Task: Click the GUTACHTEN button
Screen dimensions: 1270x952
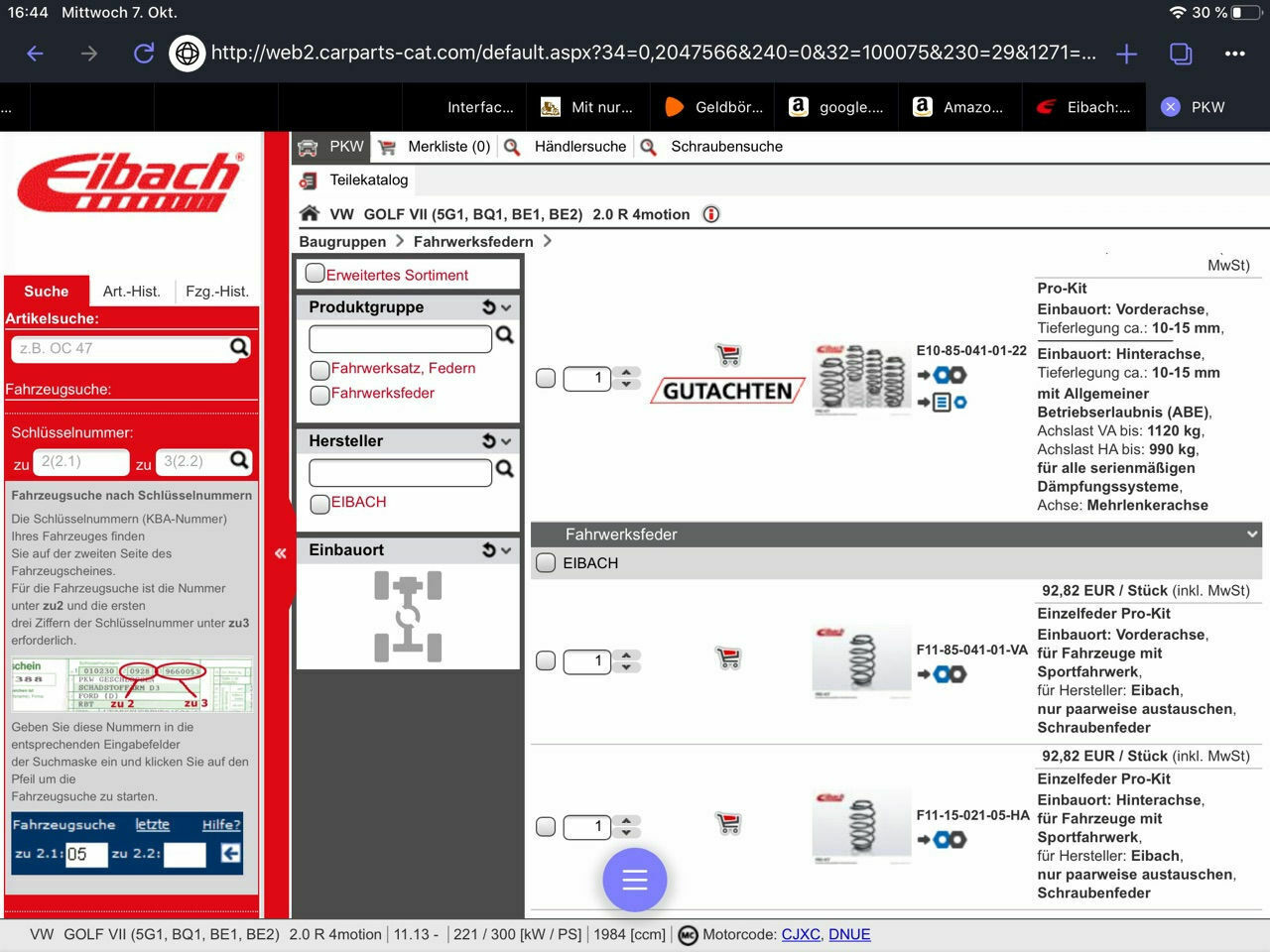Action: tap(727, 391)
